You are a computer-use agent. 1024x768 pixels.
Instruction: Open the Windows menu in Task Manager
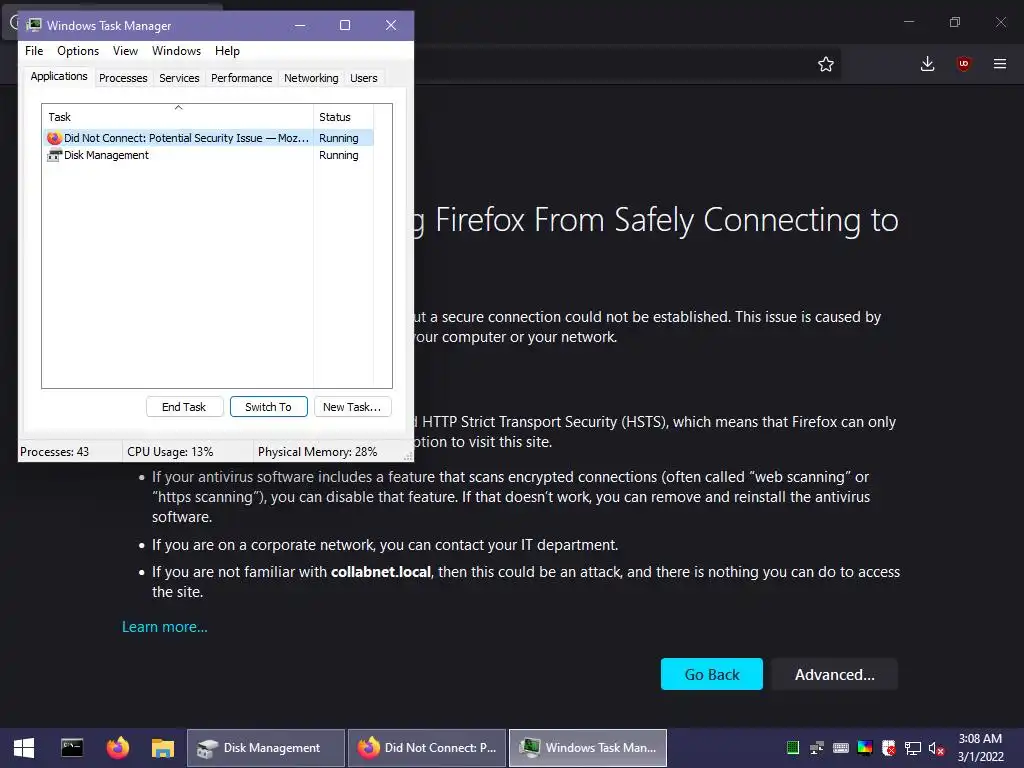tap(176, 51)
